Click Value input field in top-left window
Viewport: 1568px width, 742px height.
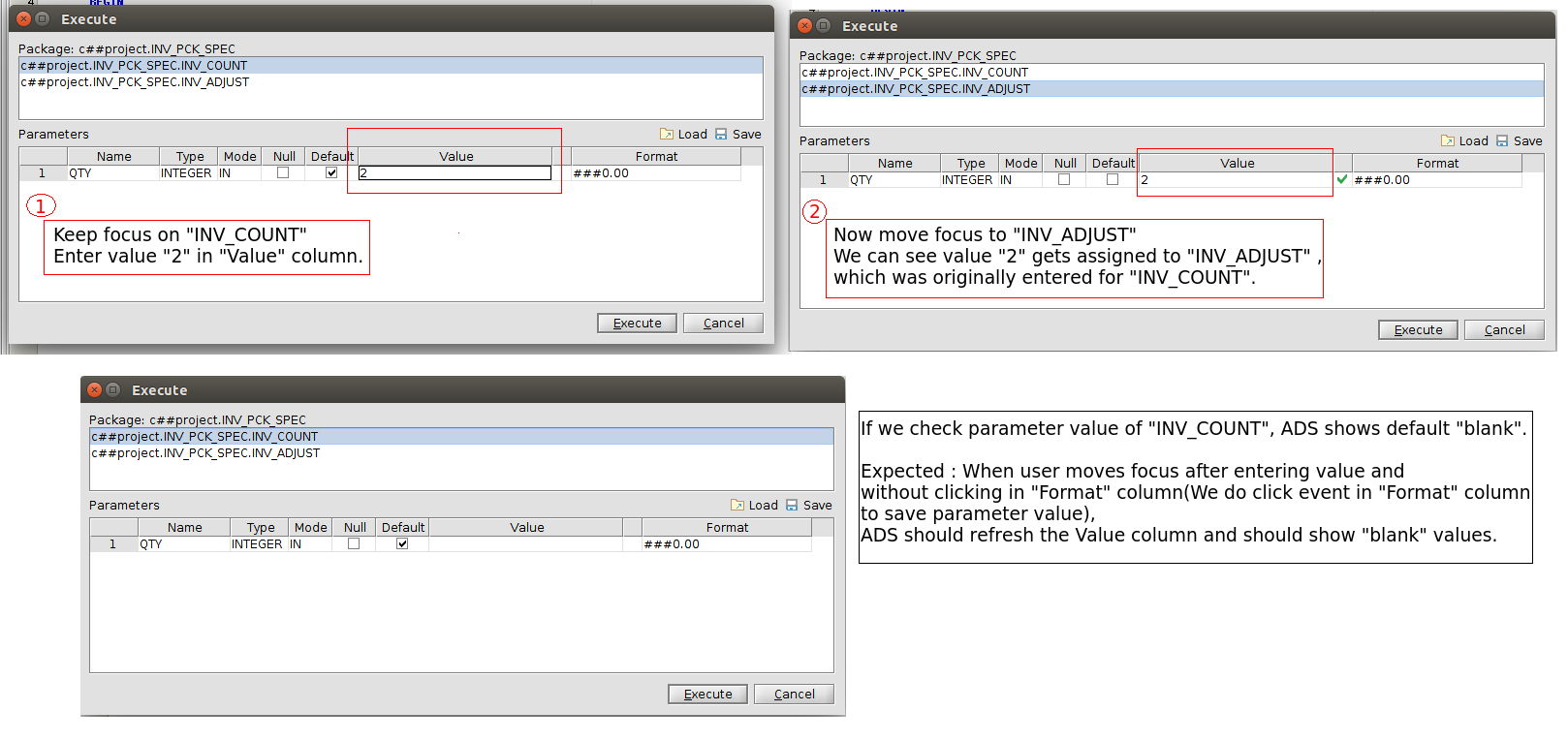455,172
